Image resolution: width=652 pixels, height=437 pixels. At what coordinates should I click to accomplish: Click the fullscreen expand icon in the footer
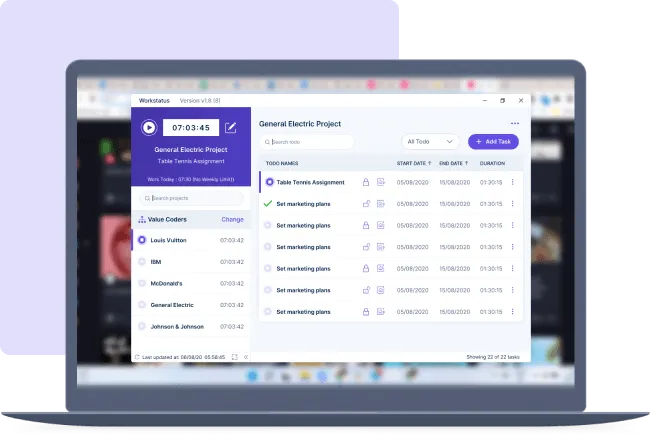point(235,357)
